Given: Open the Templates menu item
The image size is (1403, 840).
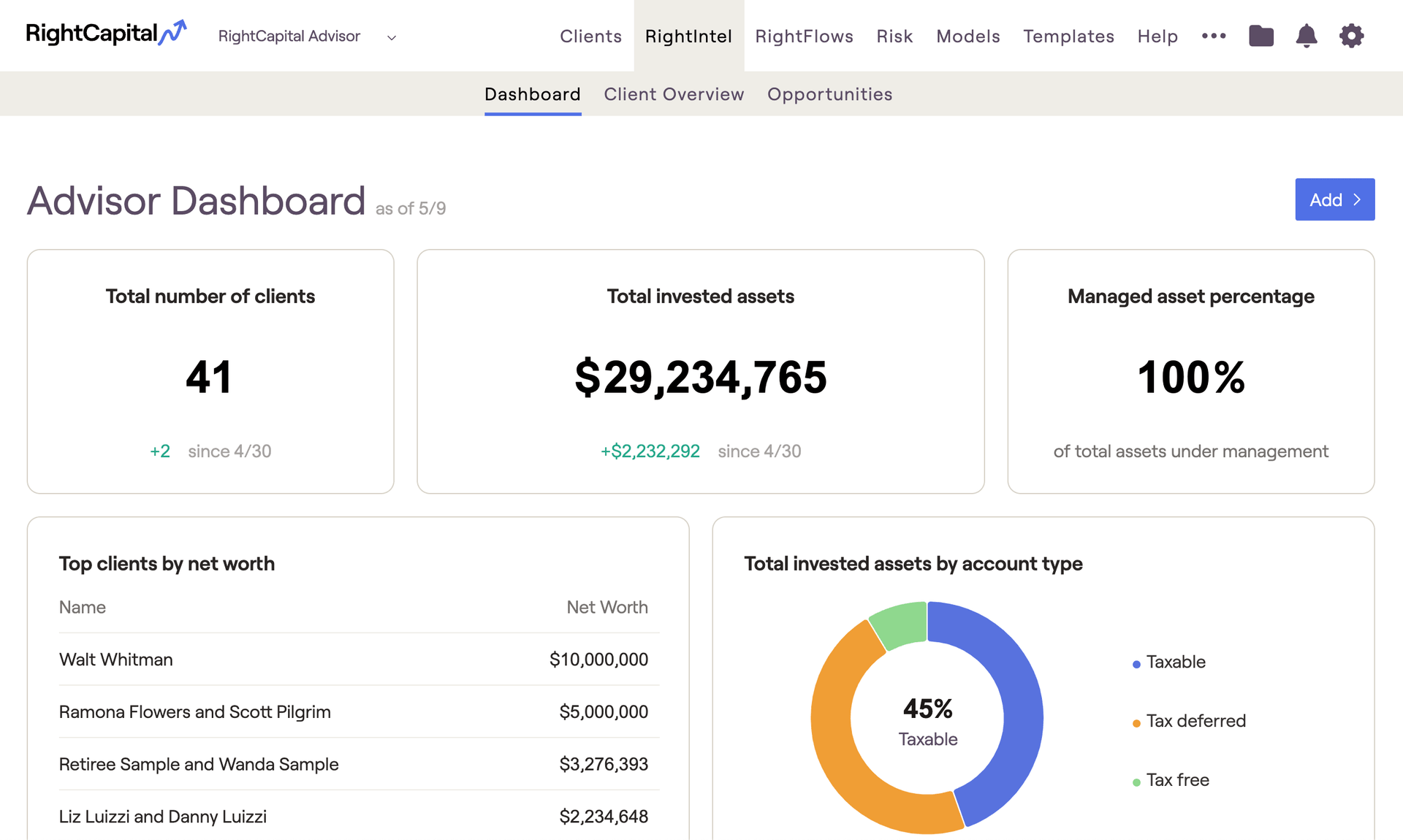Looking at the screenshot, I should [x=1068, y=36].
